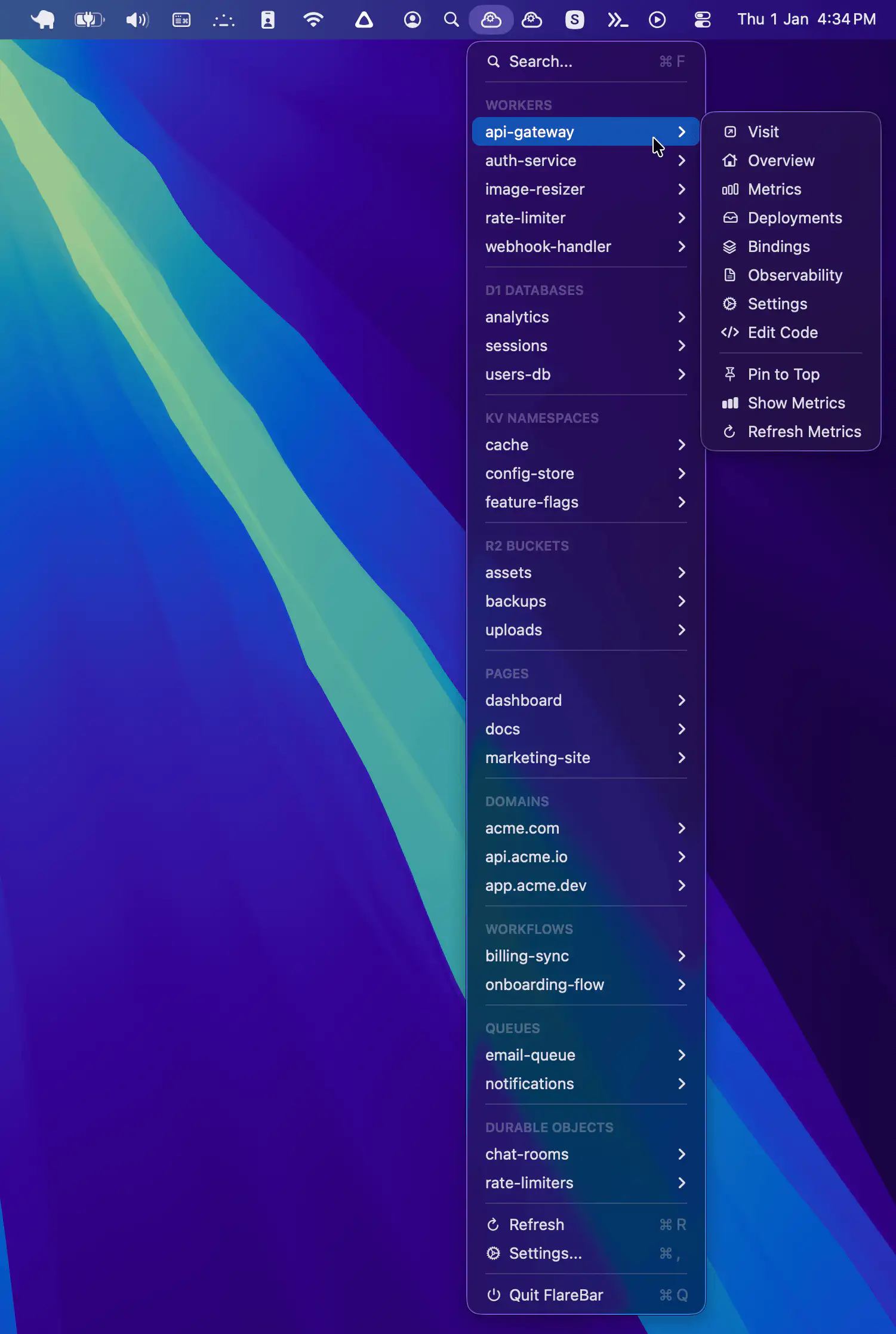Open the volume control in menu bar

[x=137, y=20]
